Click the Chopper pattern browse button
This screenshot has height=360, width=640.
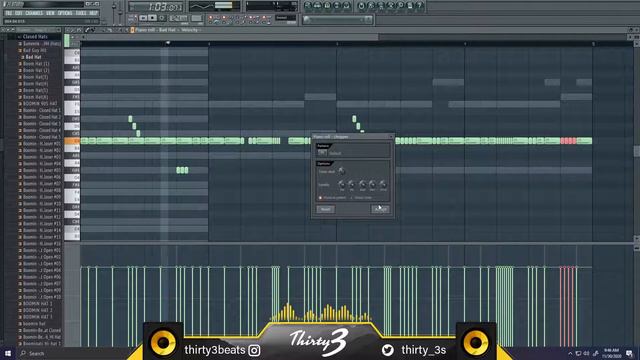coord(322,153)
